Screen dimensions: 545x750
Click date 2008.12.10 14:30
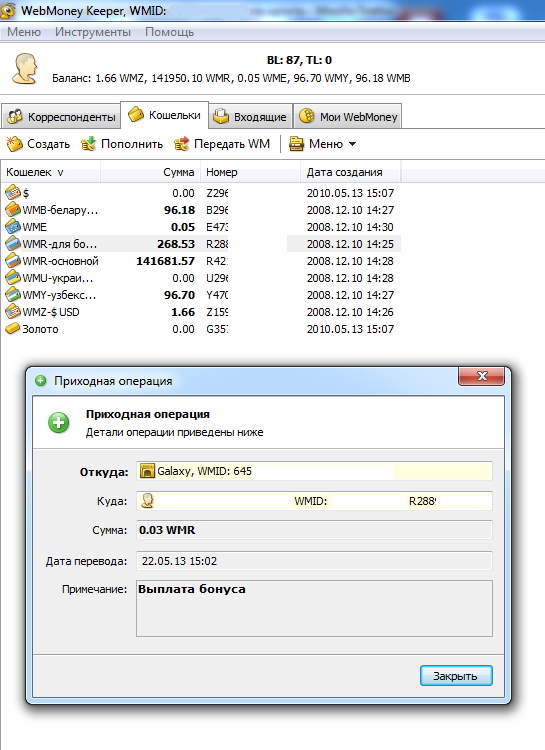tap(350, 227)
